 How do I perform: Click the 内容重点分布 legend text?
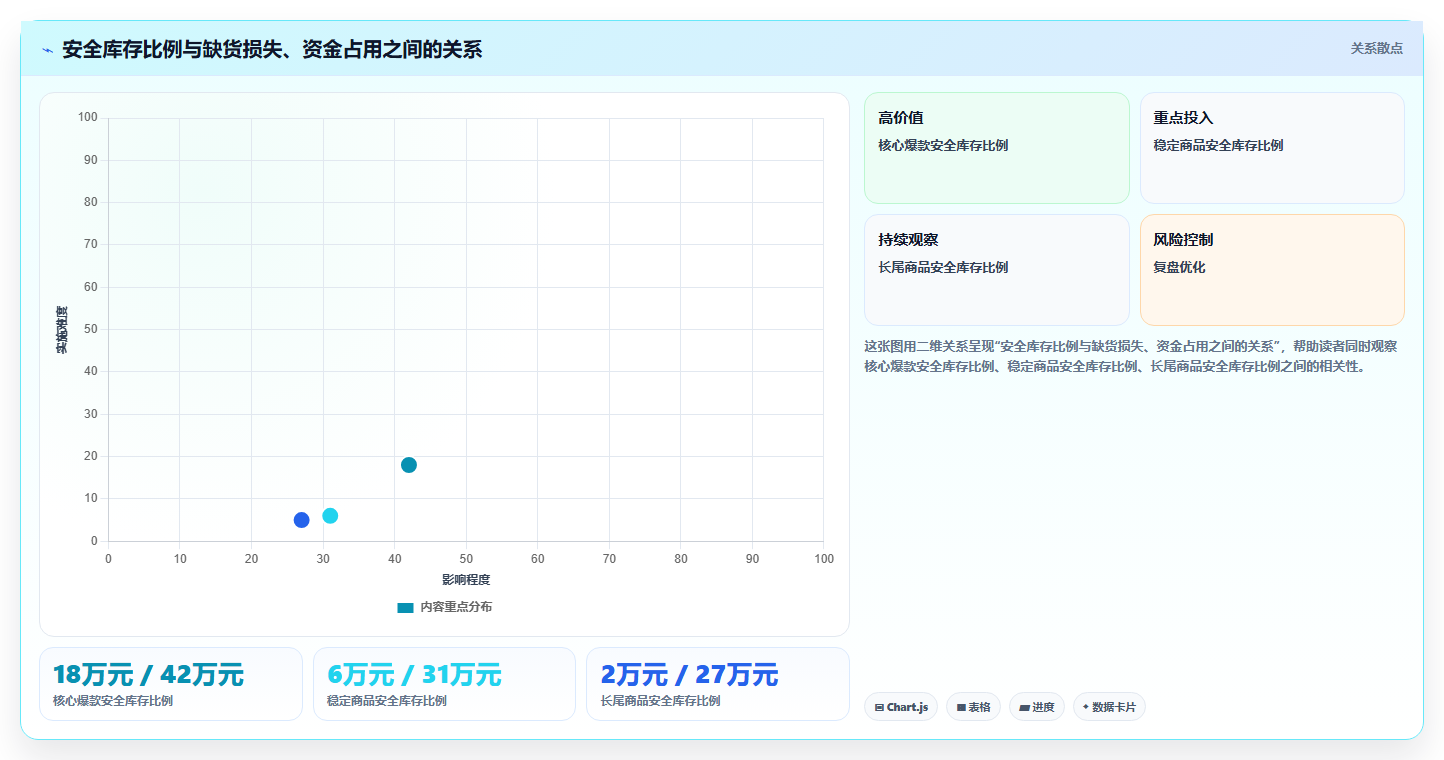click(456, 607)
